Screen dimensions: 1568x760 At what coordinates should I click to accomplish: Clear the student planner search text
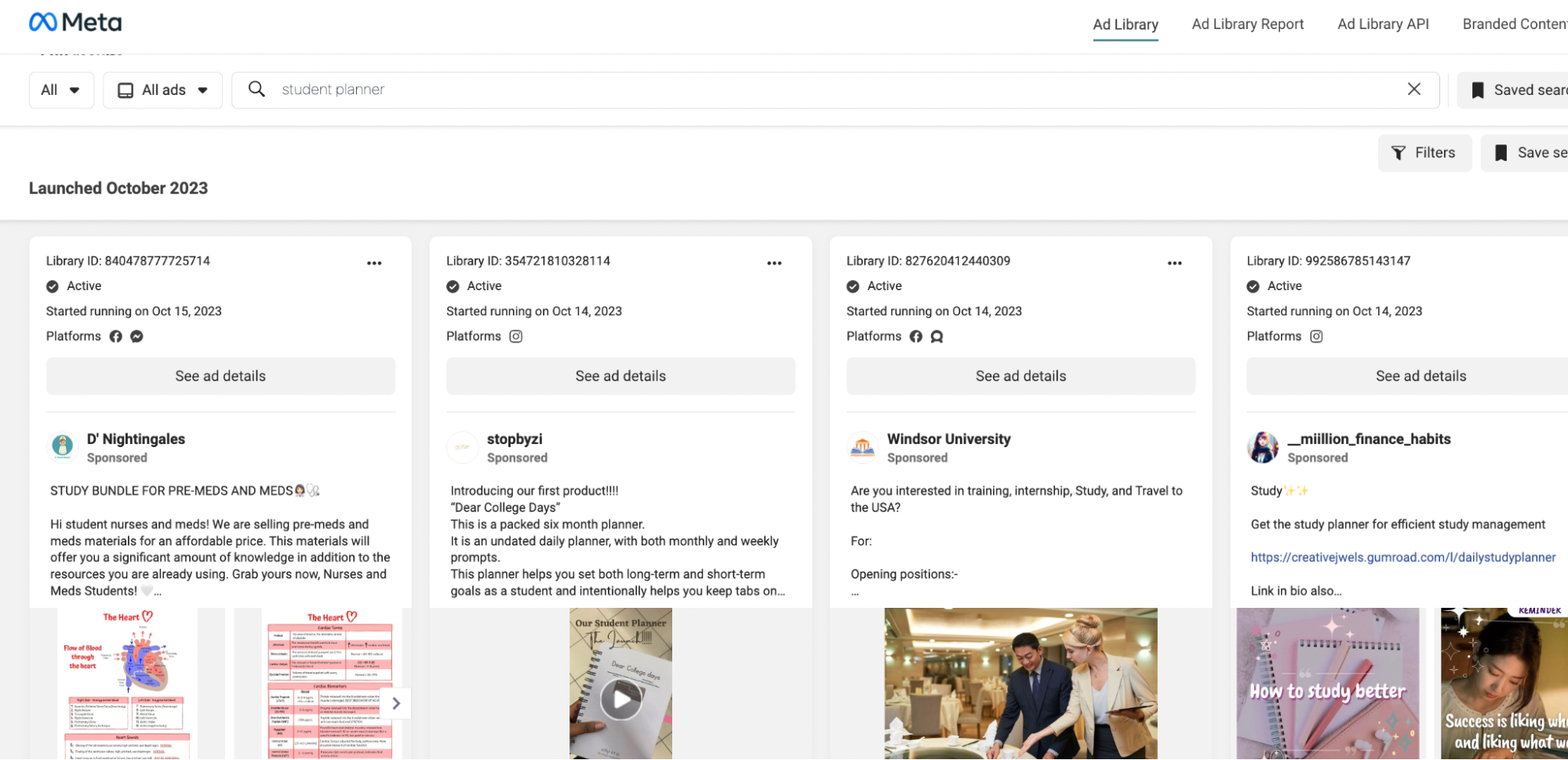tap(1413, 89)
